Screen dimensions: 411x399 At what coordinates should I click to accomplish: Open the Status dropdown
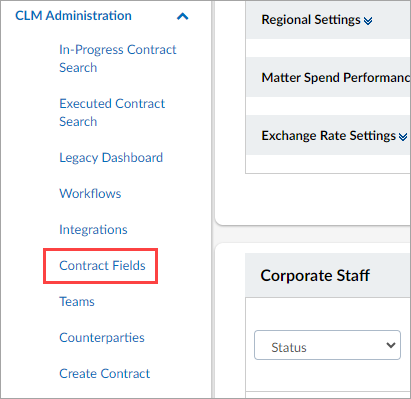pos(327,345)
